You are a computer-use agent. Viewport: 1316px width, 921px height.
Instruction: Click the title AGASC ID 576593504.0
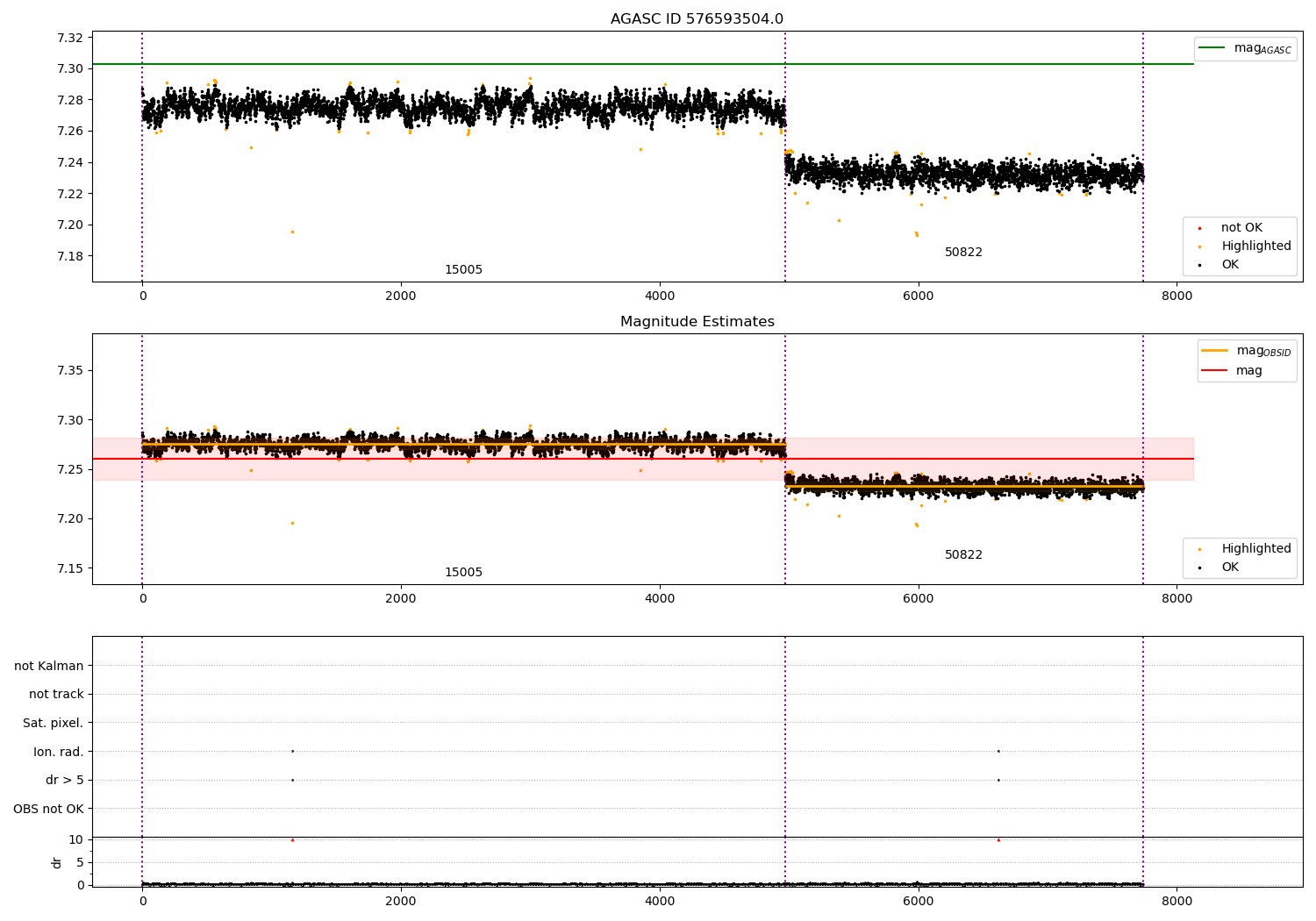click(697, 19)
